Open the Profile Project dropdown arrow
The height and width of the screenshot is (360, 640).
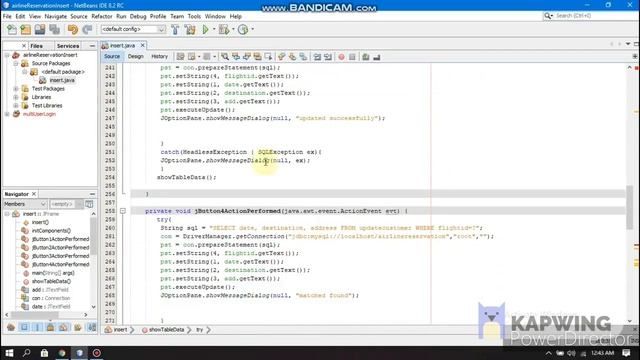(x=253, y=29)
